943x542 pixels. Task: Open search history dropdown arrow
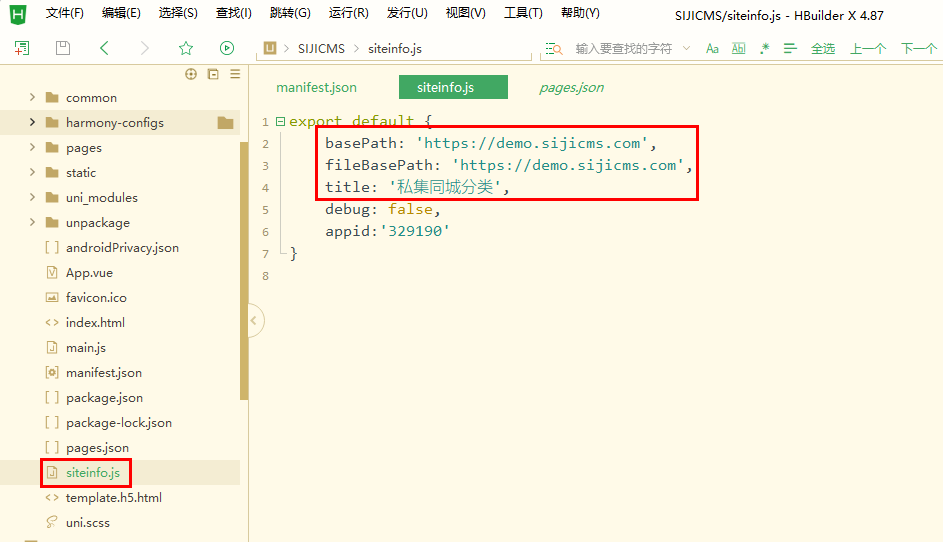click(686, 48)
